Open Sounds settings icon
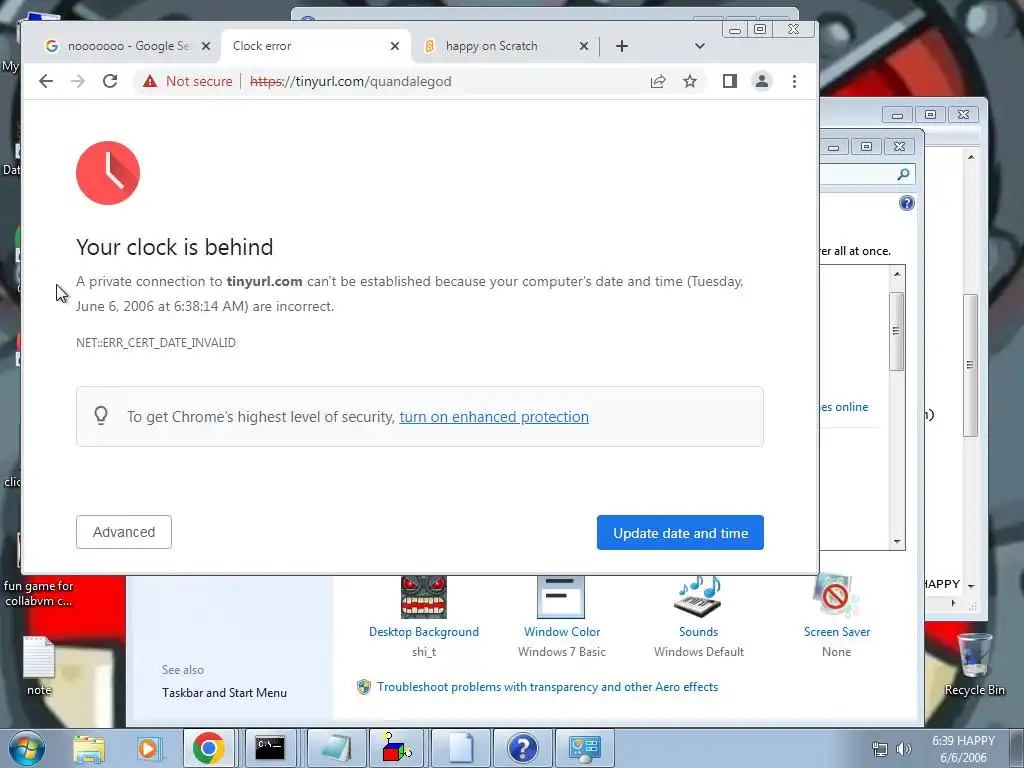The width and height of the screenshot is (1024, 768). point(698,597)
